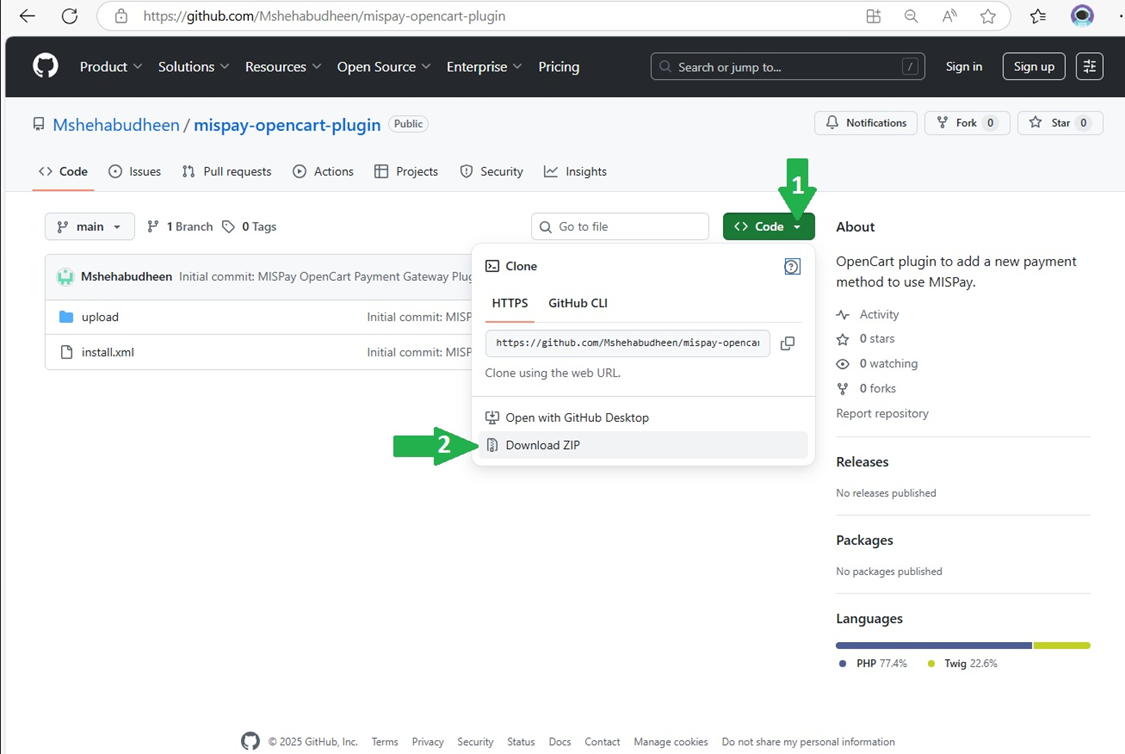Open the Insights tab

(575, 171)
